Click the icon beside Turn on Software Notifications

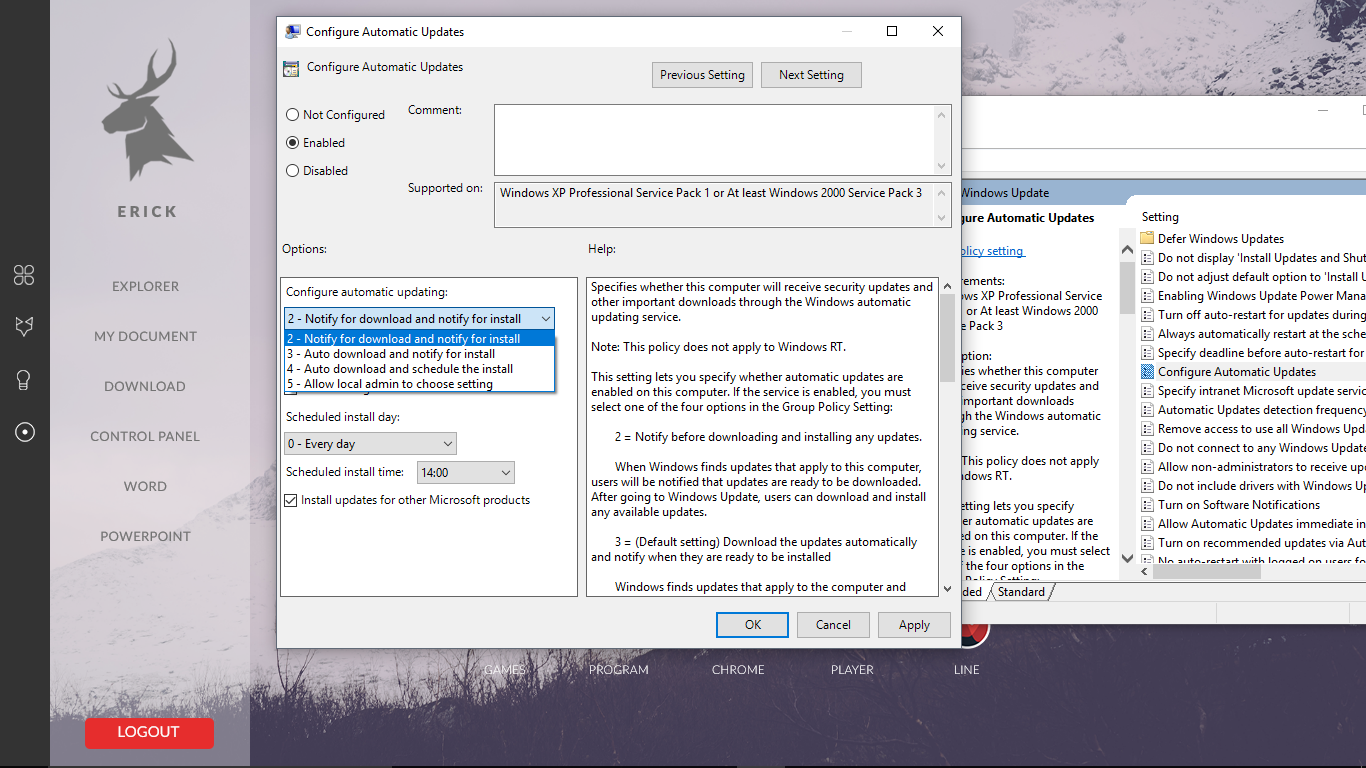[x=1147, y=505]
